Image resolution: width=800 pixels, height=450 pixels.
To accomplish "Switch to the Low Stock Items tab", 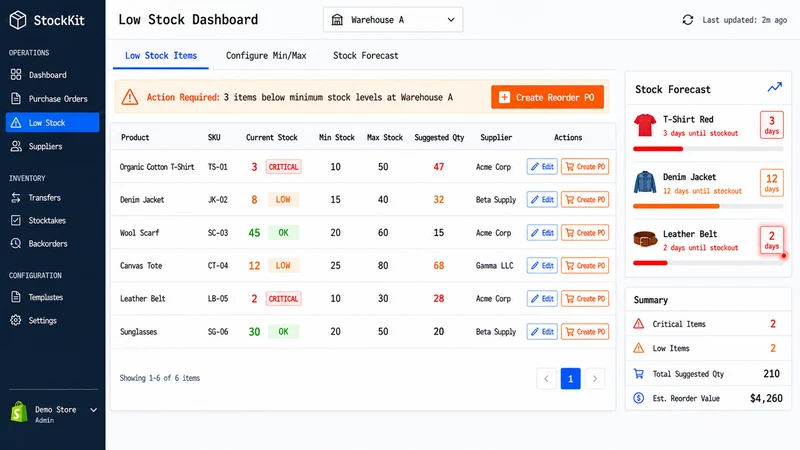I will tap(161, 56).
